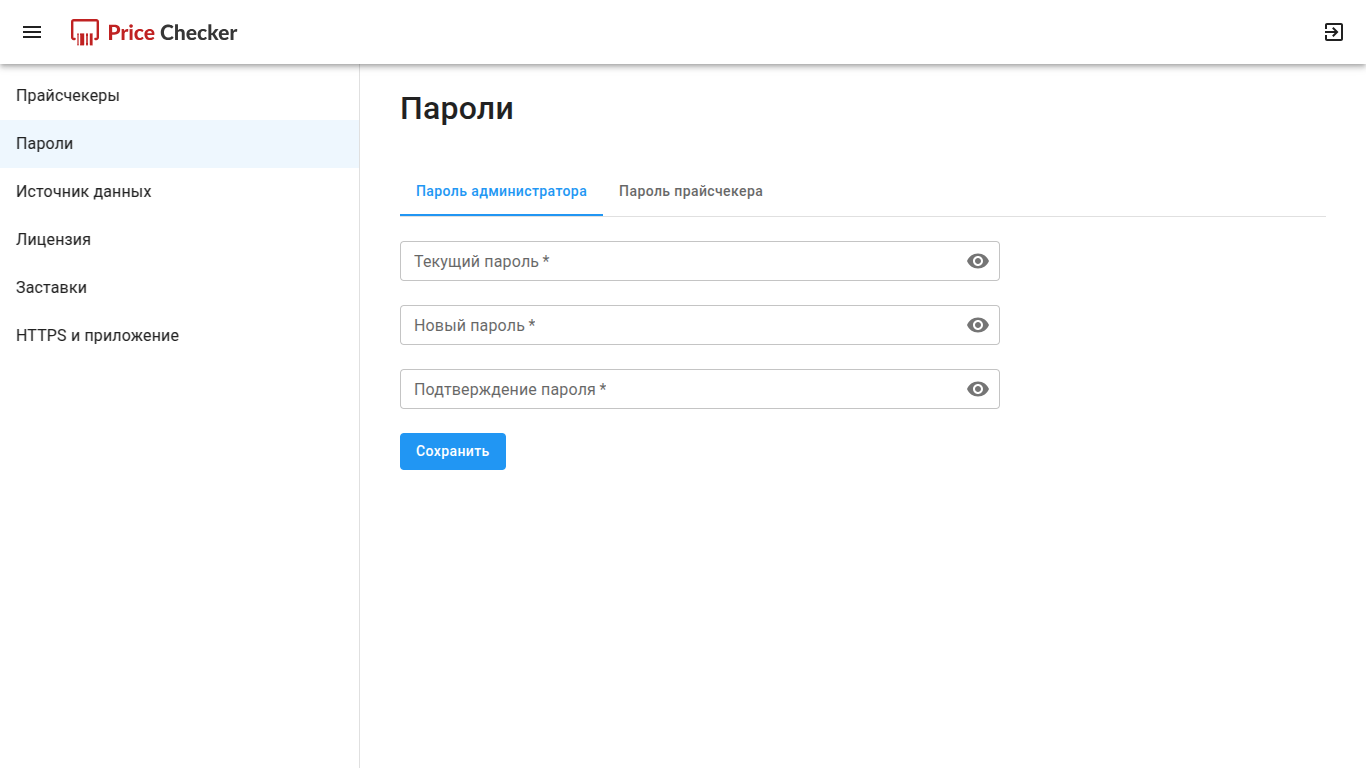
Task: Open Заставки in the sidebar
Action: (x=180, y=288)
